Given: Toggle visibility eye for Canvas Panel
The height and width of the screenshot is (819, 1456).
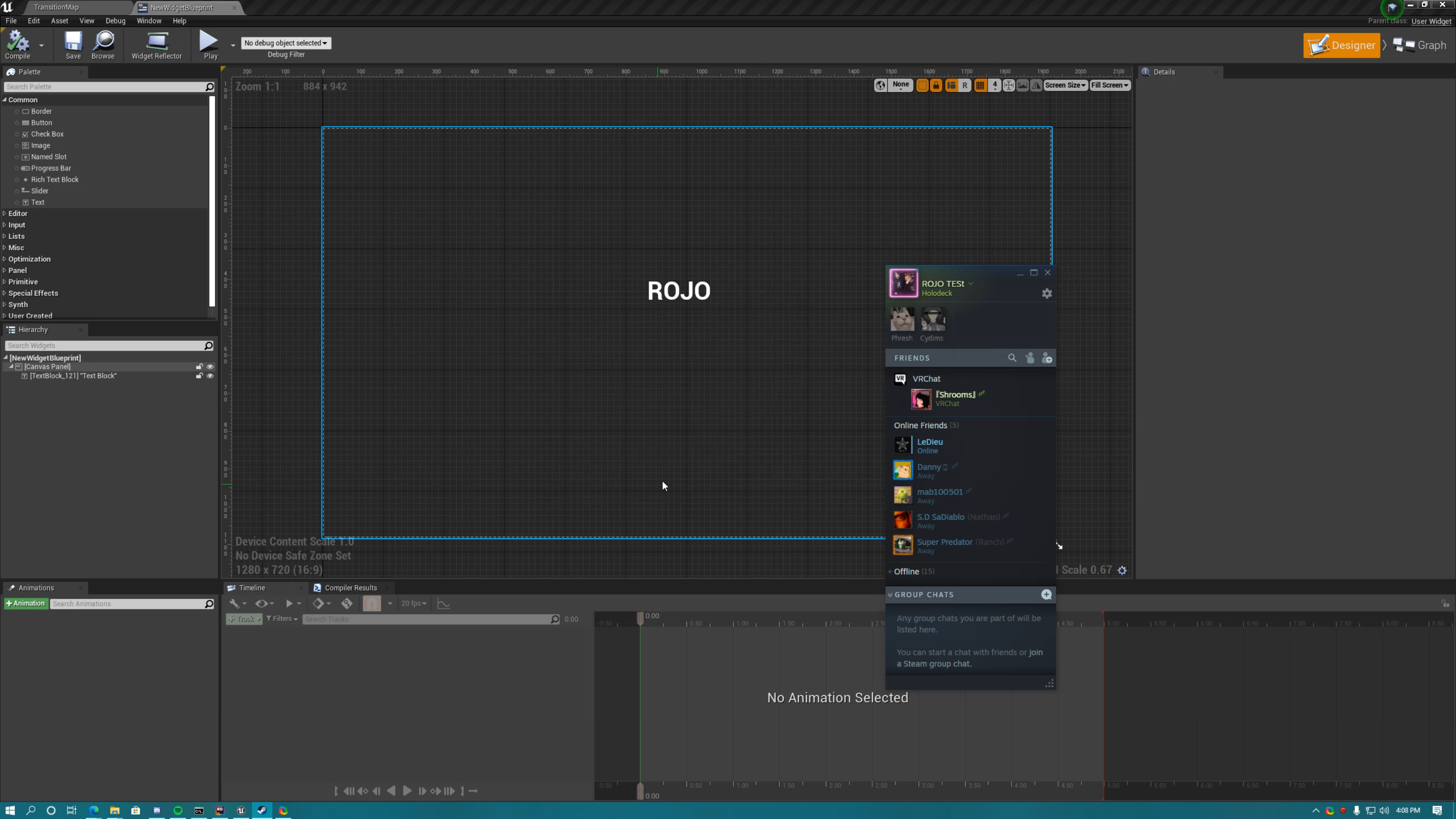Looking at the screenshot, I should 210,367.
